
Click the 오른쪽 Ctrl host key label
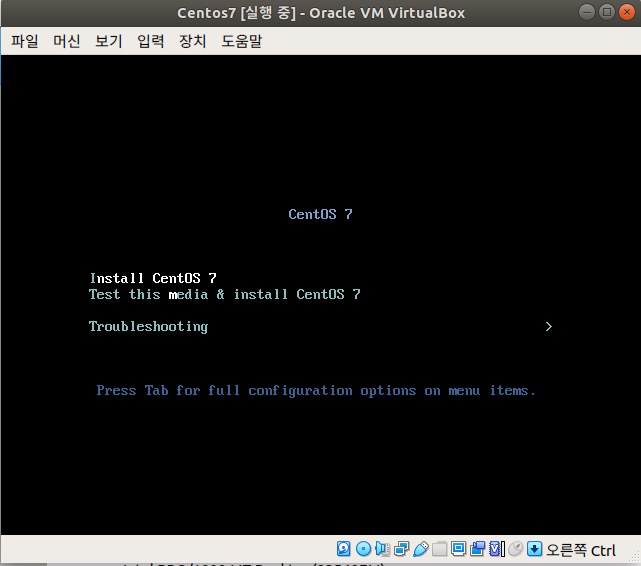click(x=581, y=550)
